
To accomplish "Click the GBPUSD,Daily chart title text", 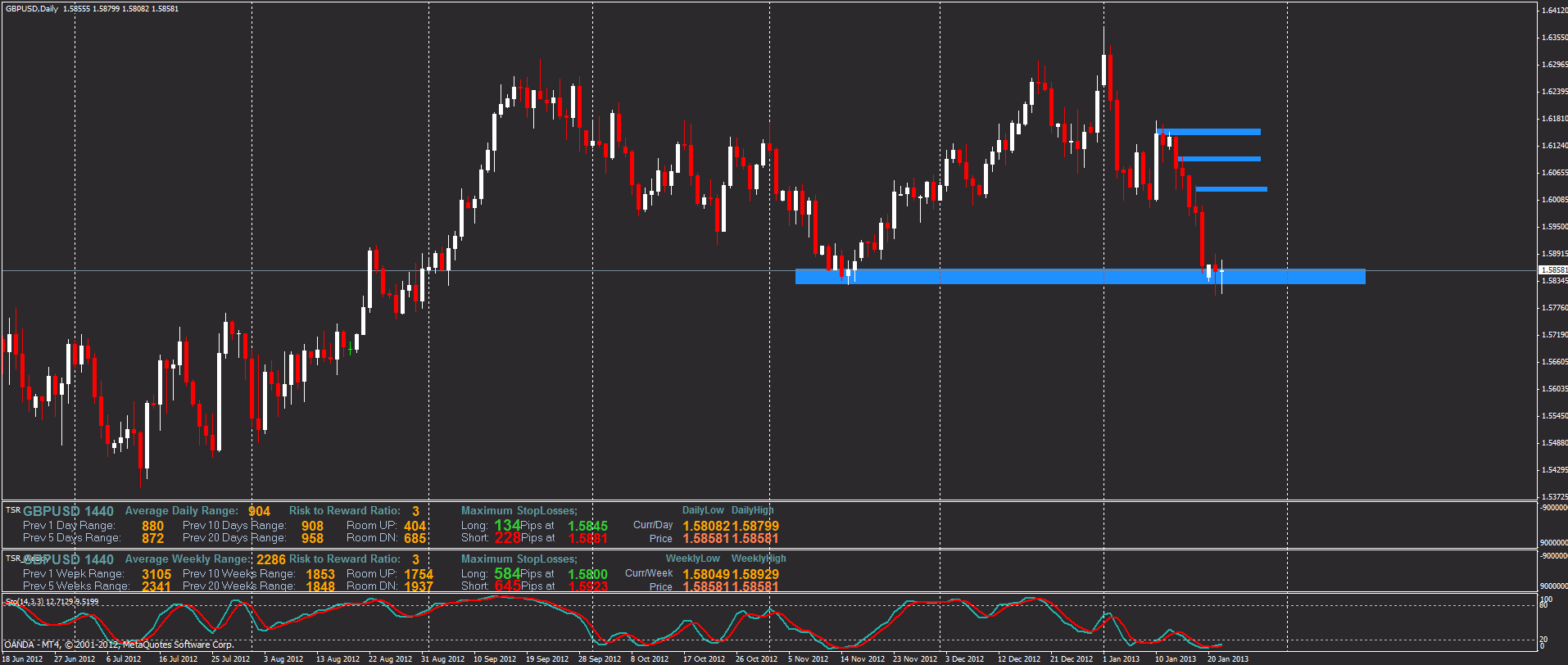I will coord(31,9).
